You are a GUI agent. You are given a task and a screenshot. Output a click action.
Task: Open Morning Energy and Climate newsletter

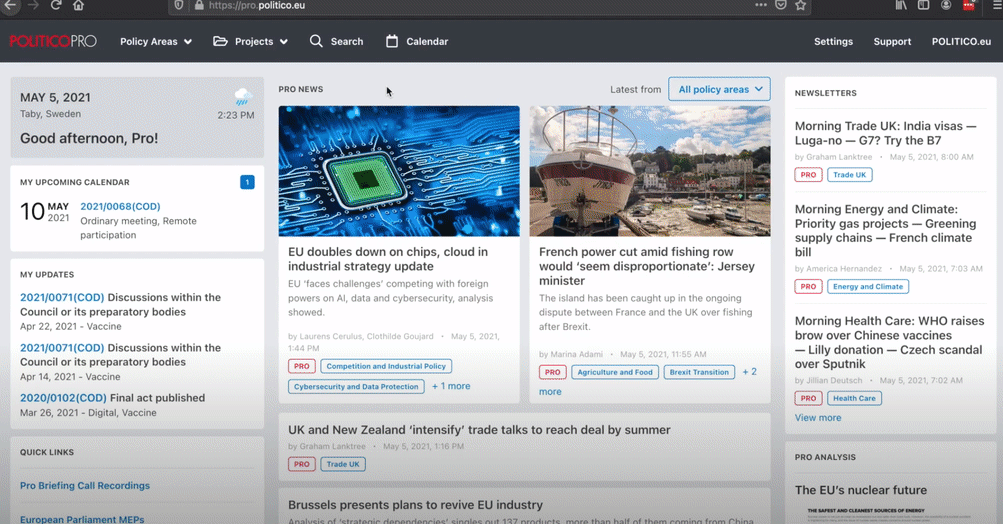click(x=885, y=230)
